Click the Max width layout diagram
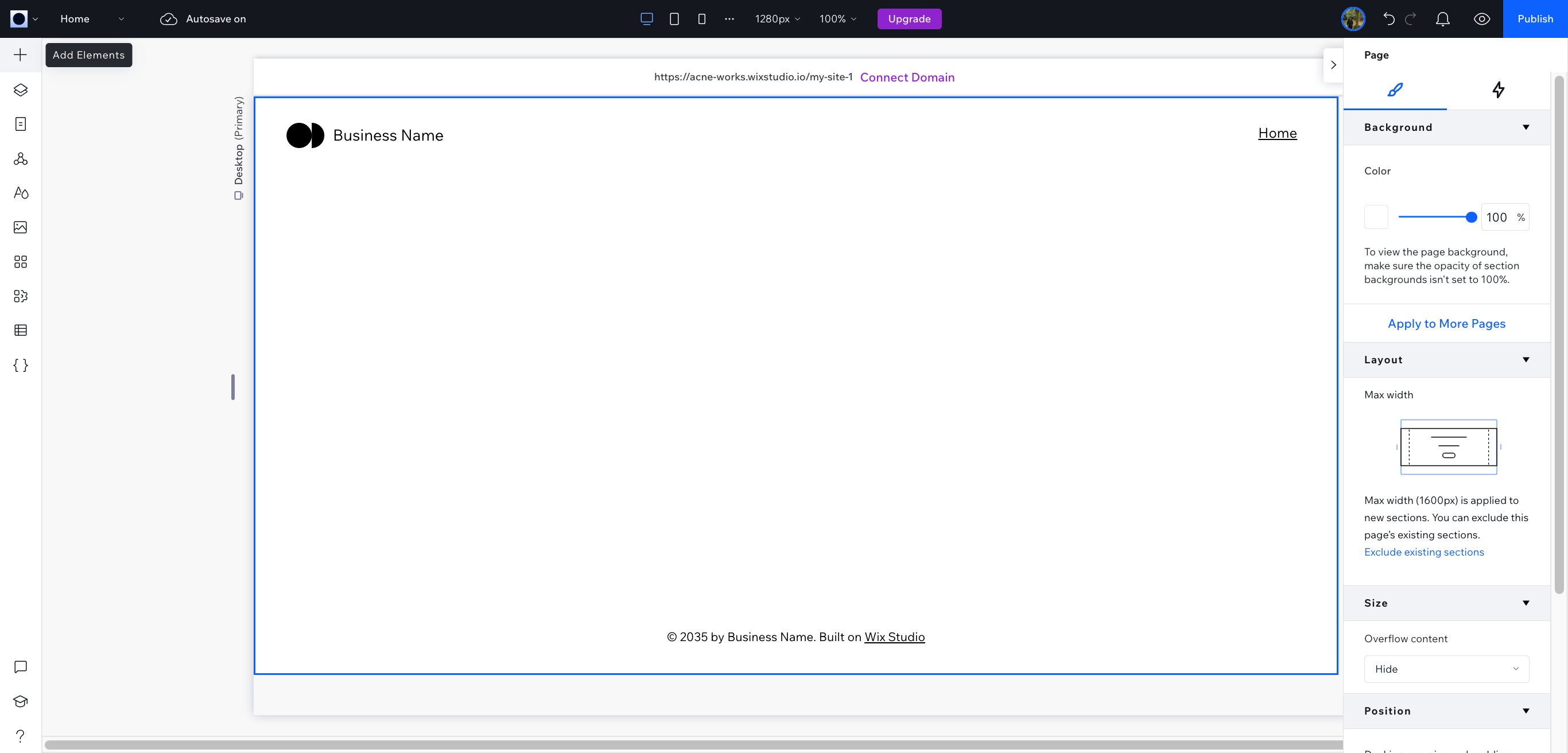This screenshot has width=1568, height=753. [1448, 447]
